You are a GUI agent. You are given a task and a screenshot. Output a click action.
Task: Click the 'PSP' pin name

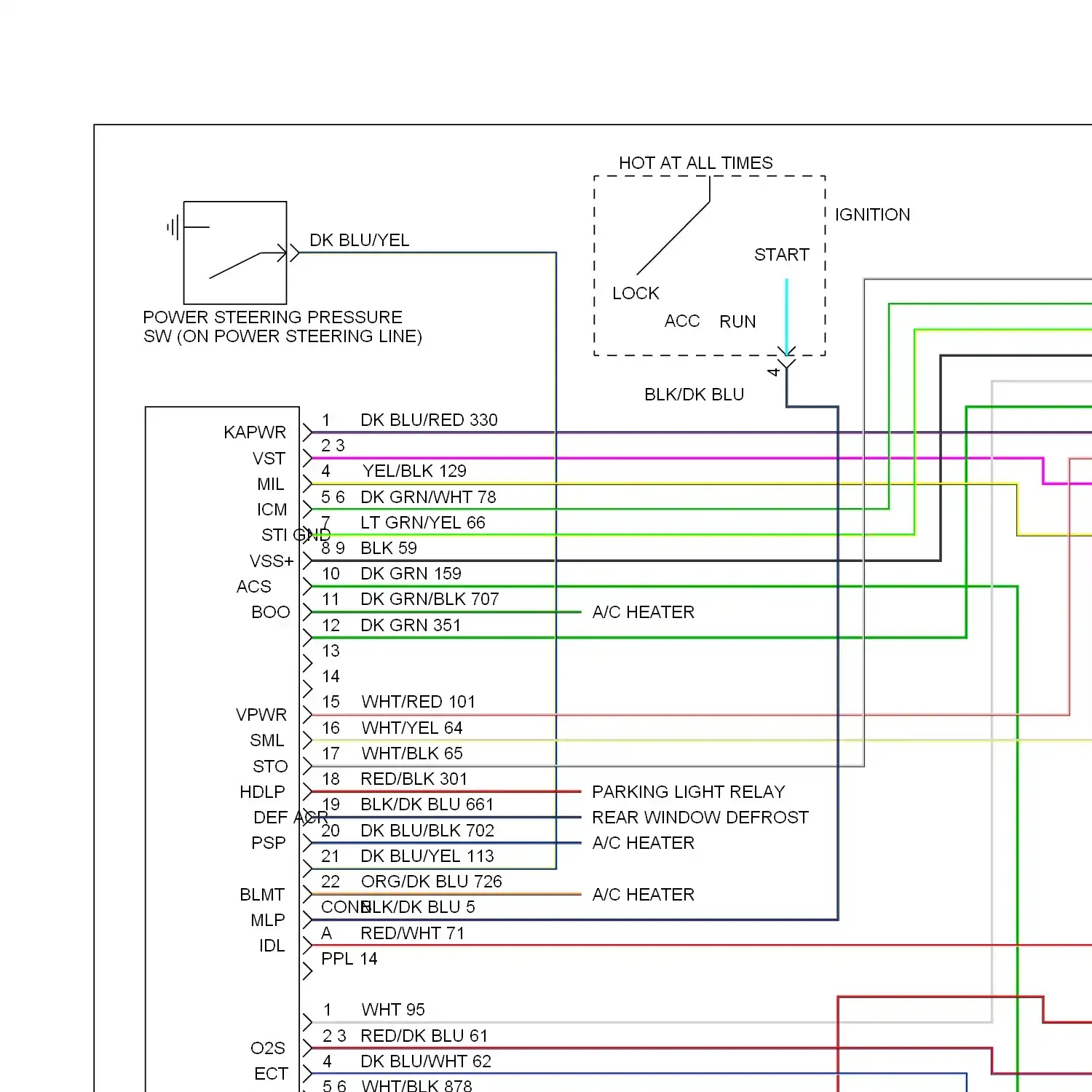coord(269,843)
